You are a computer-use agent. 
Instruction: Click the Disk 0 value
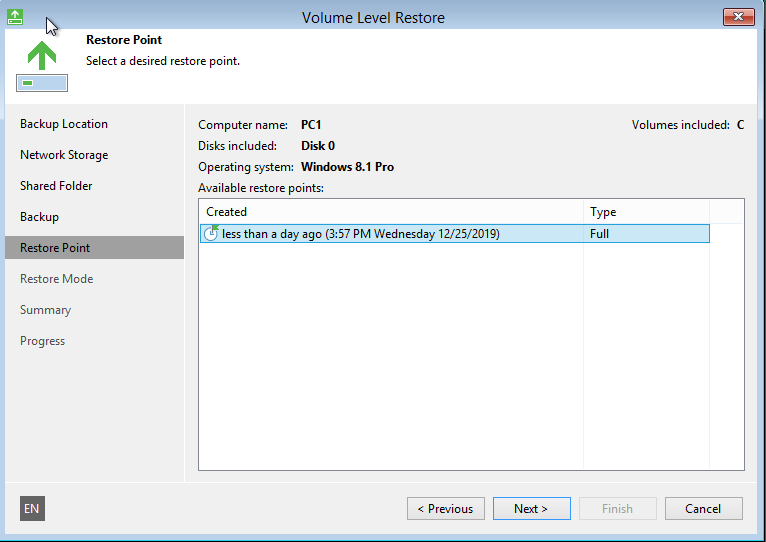(x=318, y=146)
